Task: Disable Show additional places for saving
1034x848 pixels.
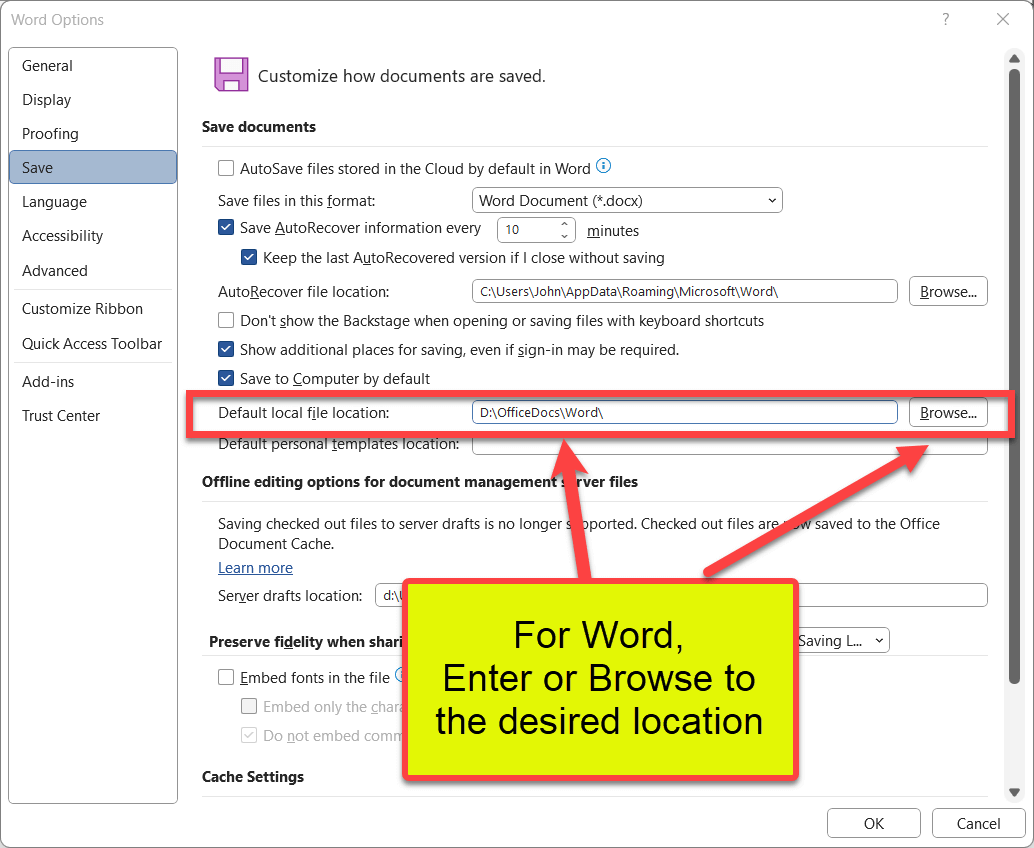Action: [226, 350]
